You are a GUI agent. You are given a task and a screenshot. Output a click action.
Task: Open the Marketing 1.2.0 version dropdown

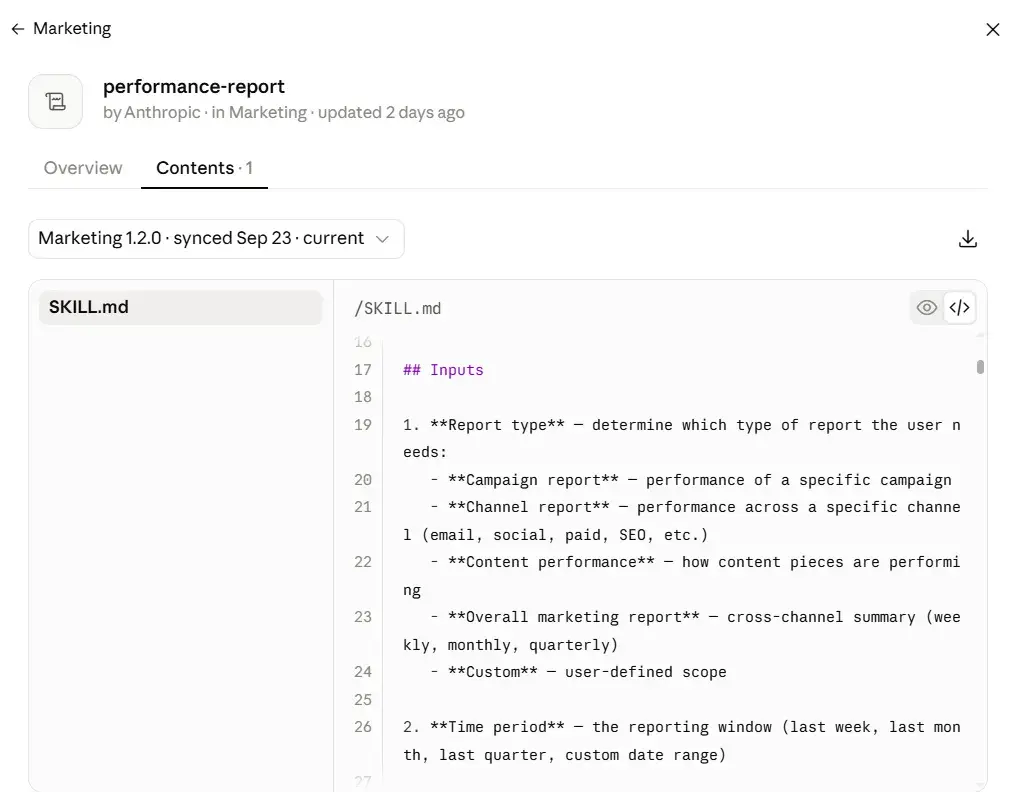[216, 239]
